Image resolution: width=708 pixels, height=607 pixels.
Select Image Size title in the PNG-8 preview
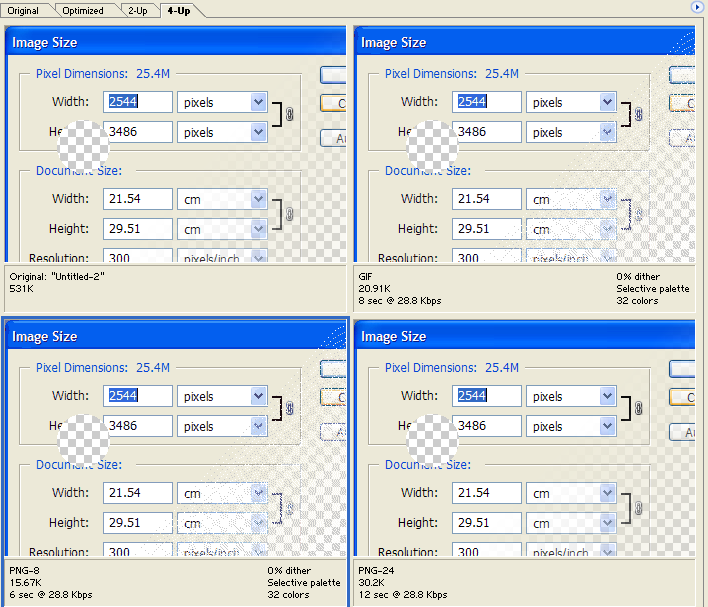coord(44,336)
